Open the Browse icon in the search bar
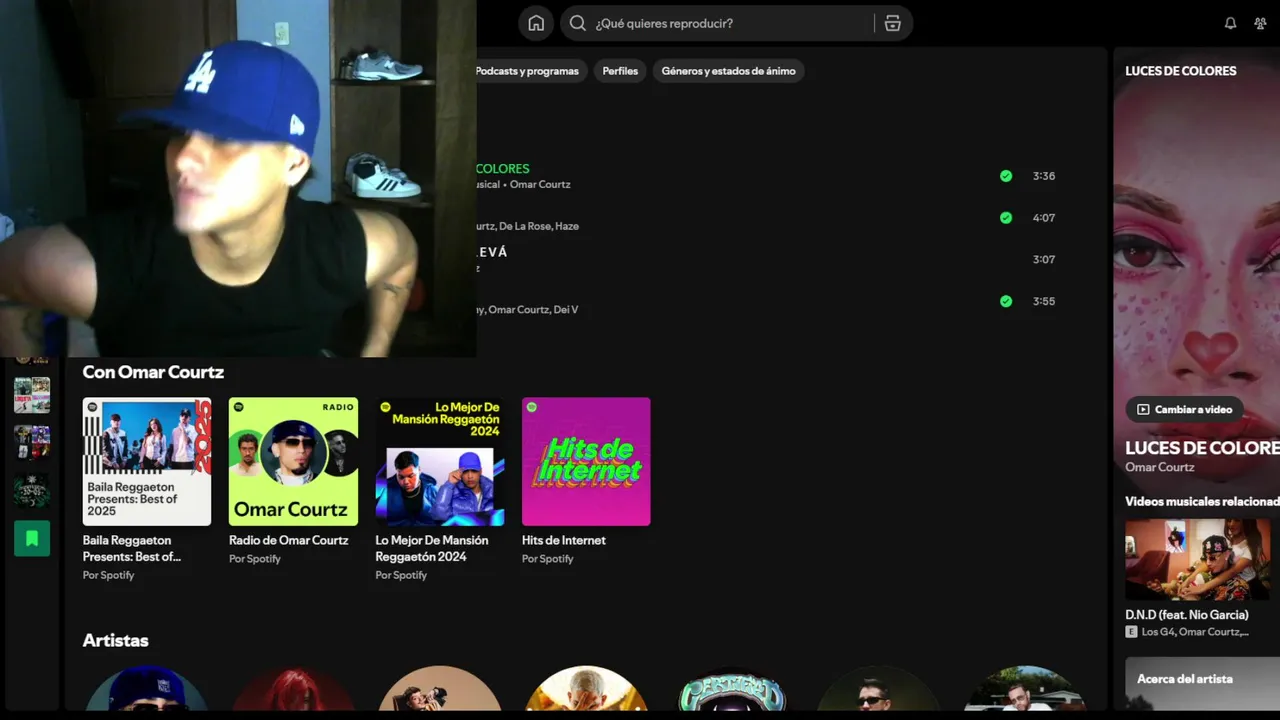This screenshot has width=1280, height=720. (893, 23)
